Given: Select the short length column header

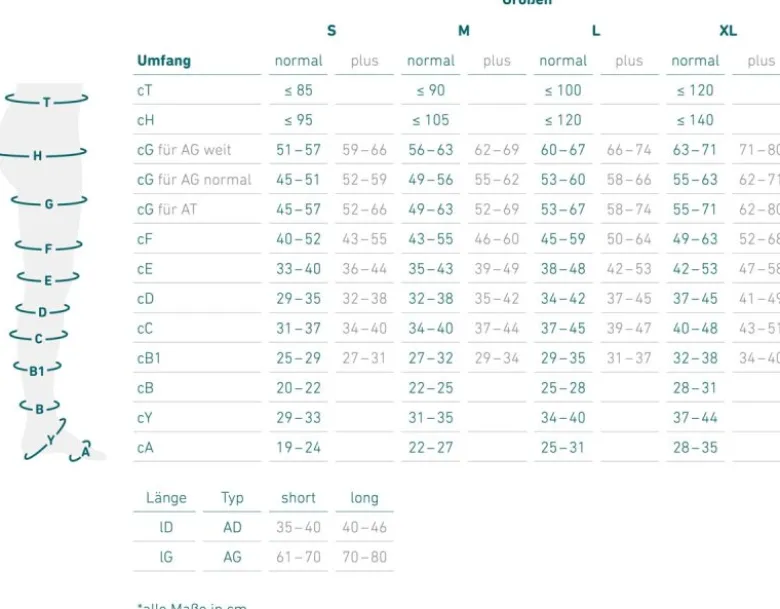Looking at the screenshot, I should tap(298, 498).
